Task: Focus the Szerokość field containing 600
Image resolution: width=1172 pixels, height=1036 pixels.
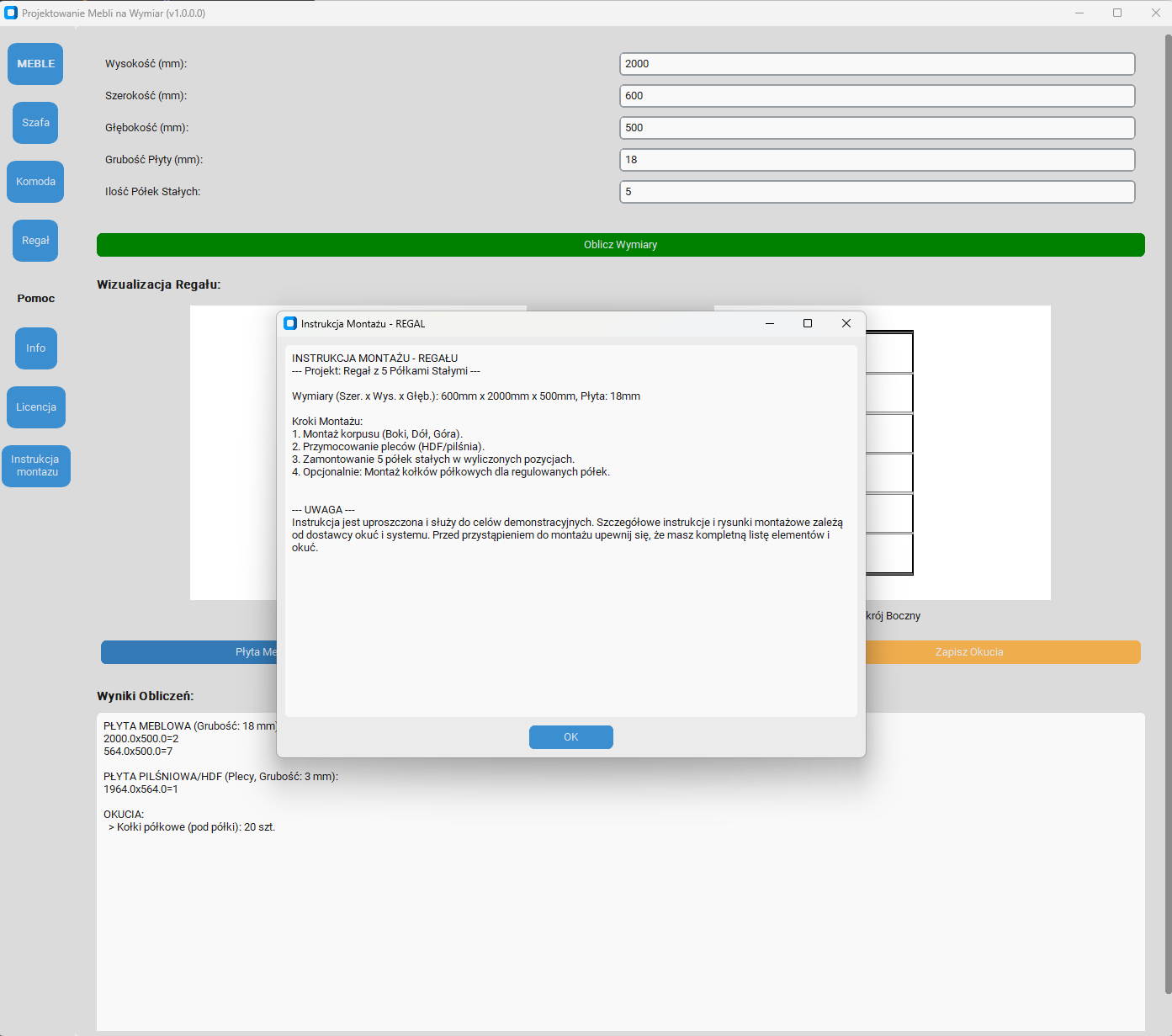Action: [x=877, y=96]
